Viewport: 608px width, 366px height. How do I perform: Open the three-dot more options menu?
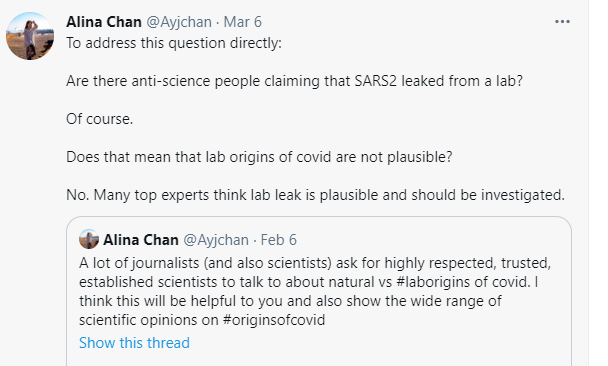(562, 22)
